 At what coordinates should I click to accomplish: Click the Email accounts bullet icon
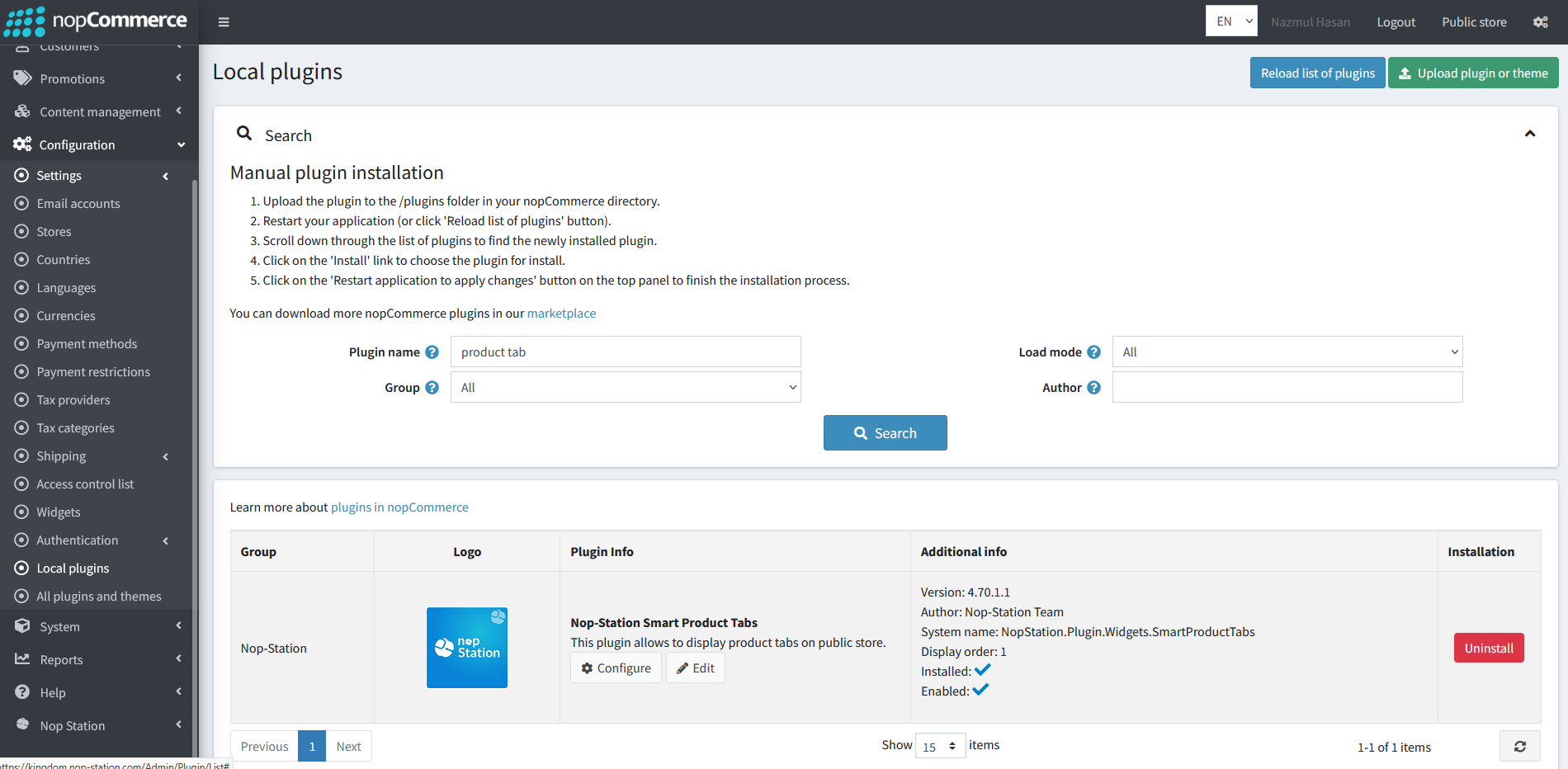(22, 203)
